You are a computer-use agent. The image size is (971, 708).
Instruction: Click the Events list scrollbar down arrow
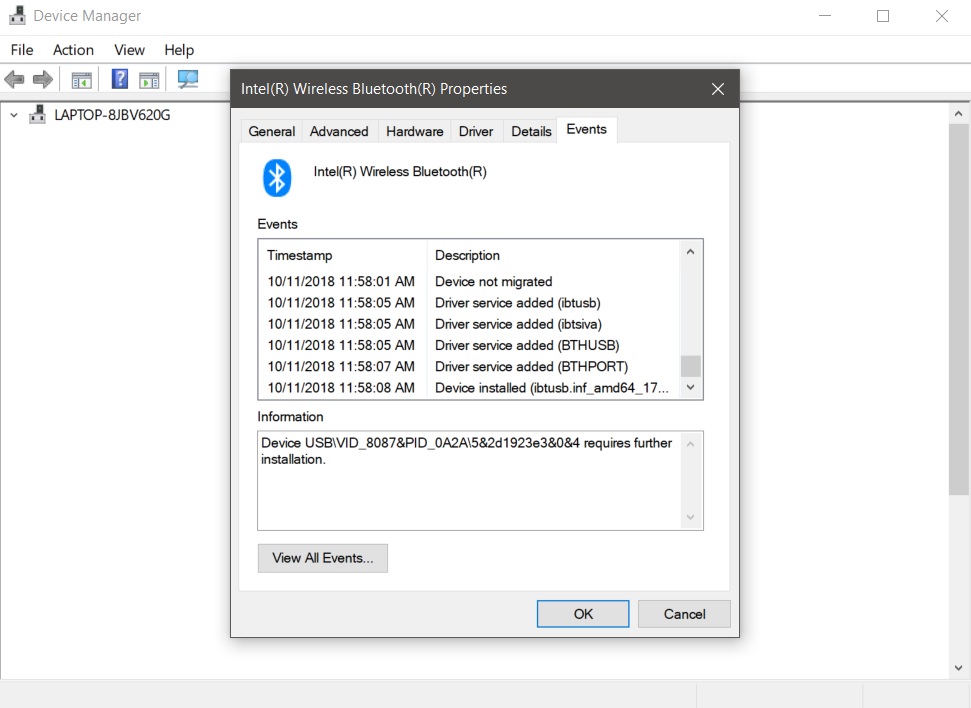click(x=690, y=388)
